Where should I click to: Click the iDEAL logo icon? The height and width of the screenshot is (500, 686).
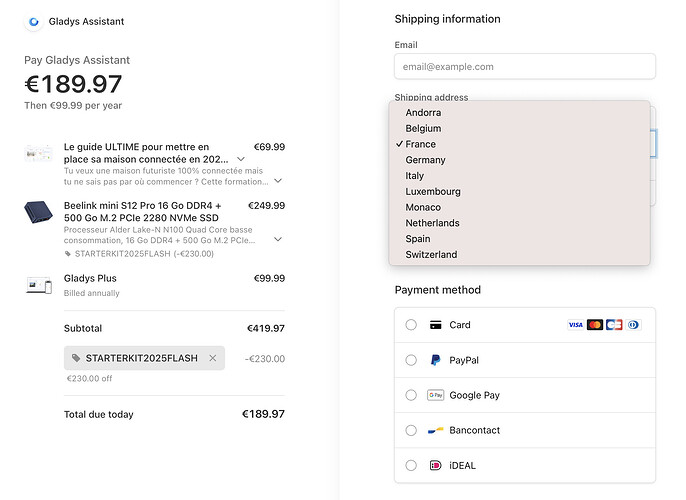[435, 465]
